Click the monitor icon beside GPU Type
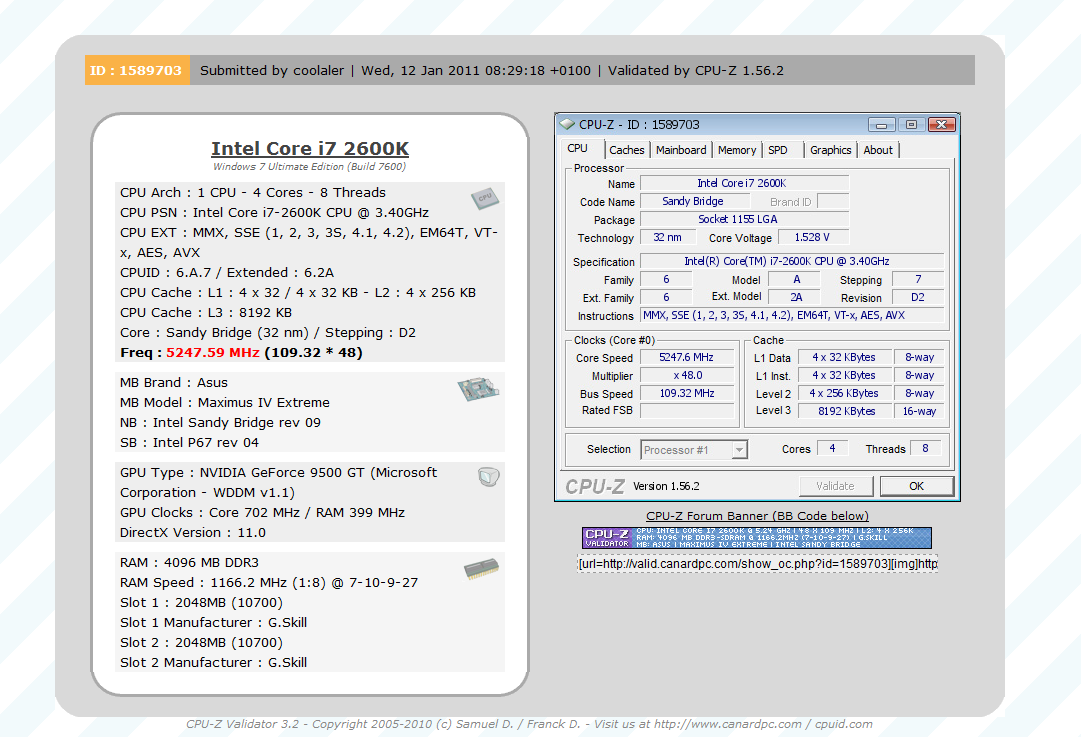 click(488, 476)
